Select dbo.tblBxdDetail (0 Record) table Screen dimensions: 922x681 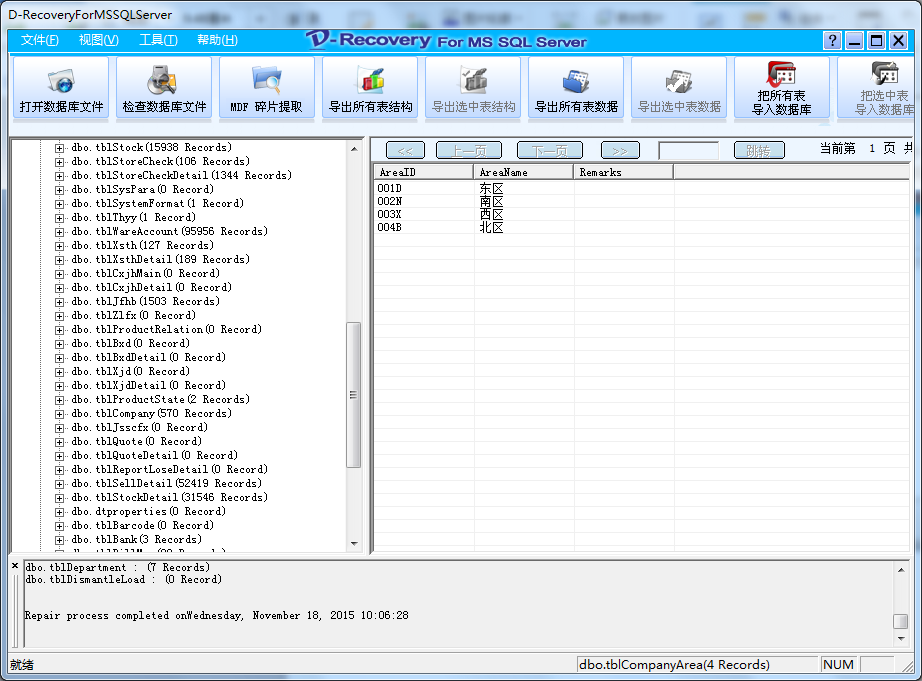click(148, 358)
